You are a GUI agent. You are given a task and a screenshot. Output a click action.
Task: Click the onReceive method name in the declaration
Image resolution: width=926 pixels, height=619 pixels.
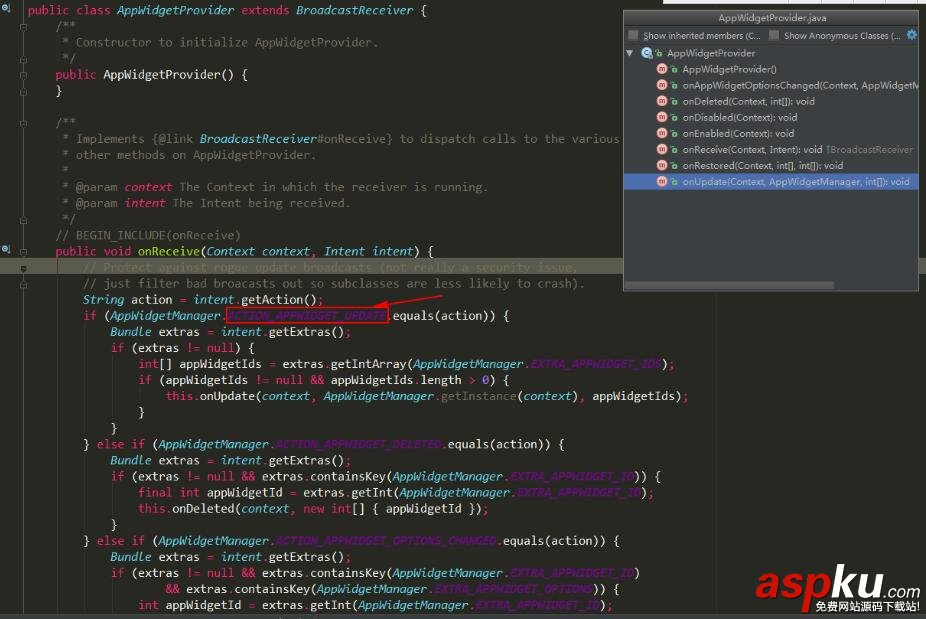(x=168, y=251)
